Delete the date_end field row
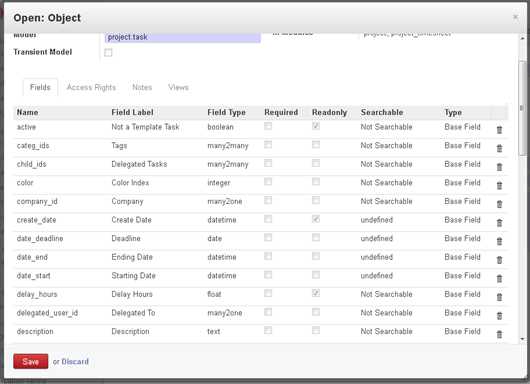530x384 pixels. (x=499, y=260)
